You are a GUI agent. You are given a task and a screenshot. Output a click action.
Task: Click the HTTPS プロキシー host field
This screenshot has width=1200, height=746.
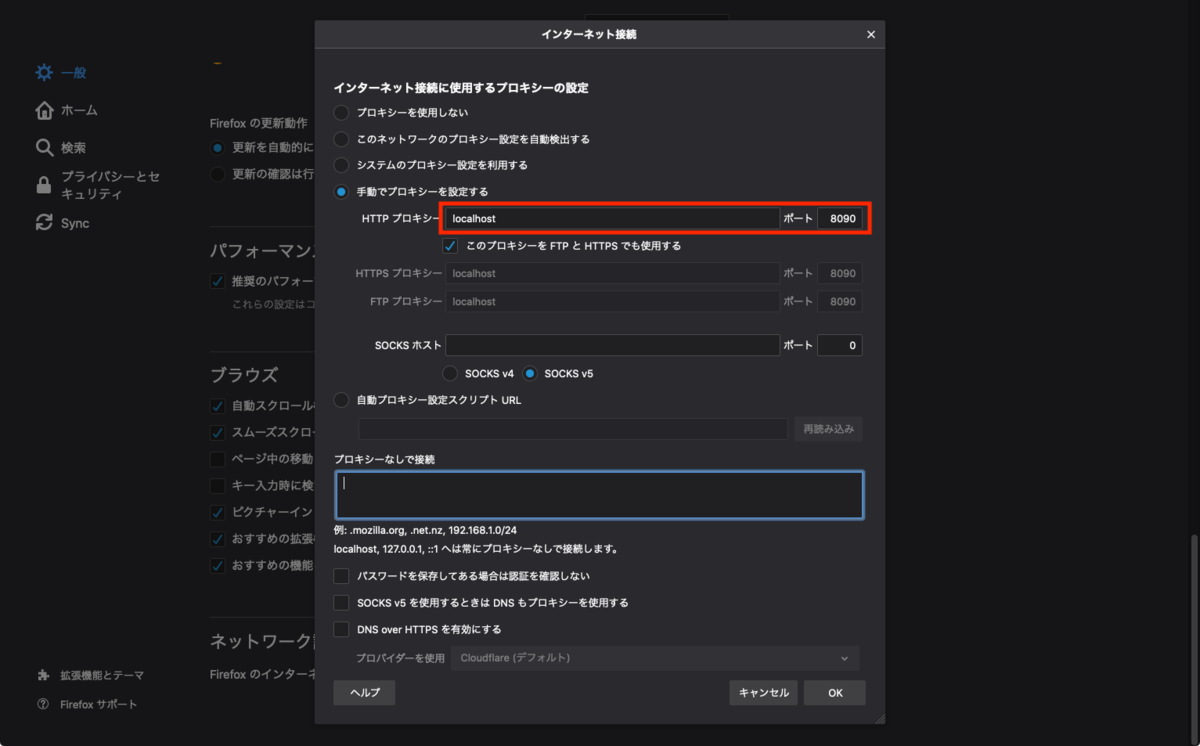(x=612, y=273)
